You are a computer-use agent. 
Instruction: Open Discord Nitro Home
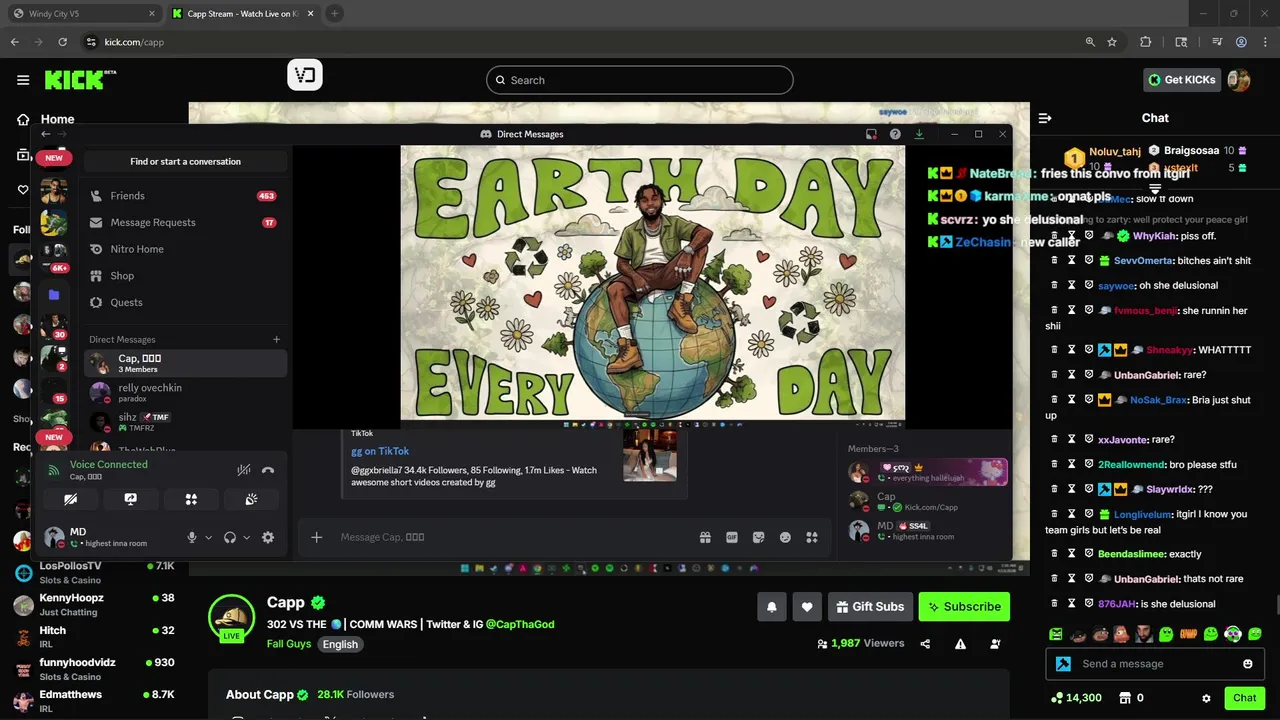(x=185, y=249)
